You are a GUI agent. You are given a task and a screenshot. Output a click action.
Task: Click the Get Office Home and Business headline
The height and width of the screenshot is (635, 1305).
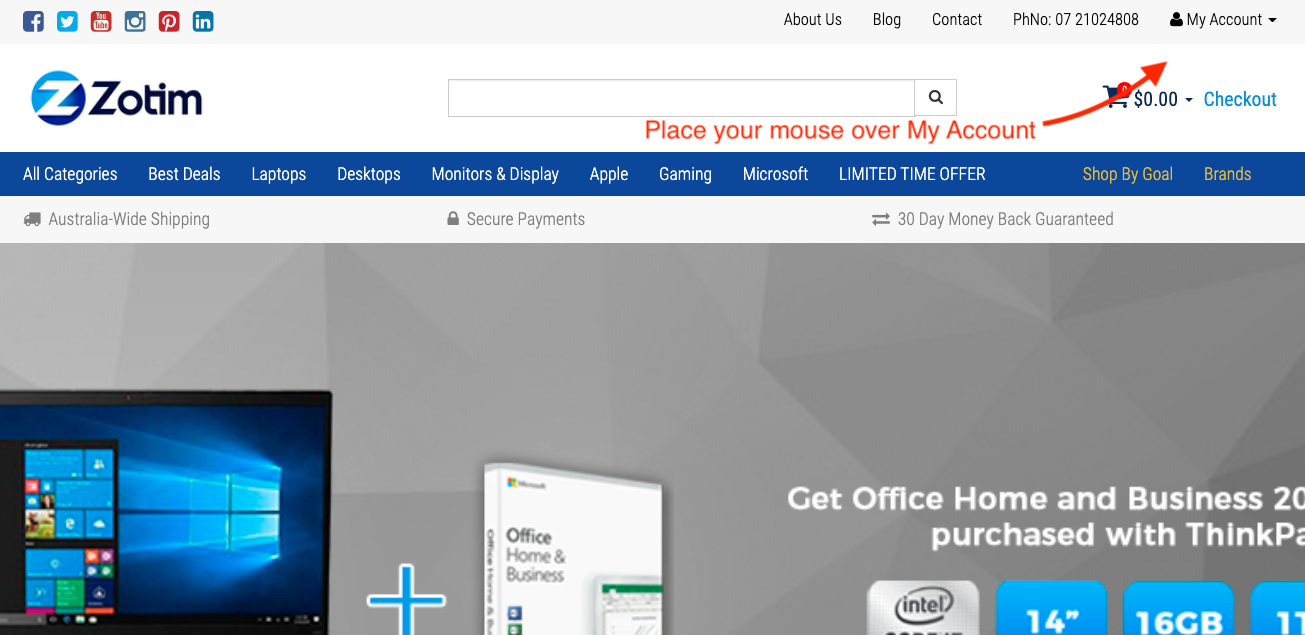click(1046, 516)
